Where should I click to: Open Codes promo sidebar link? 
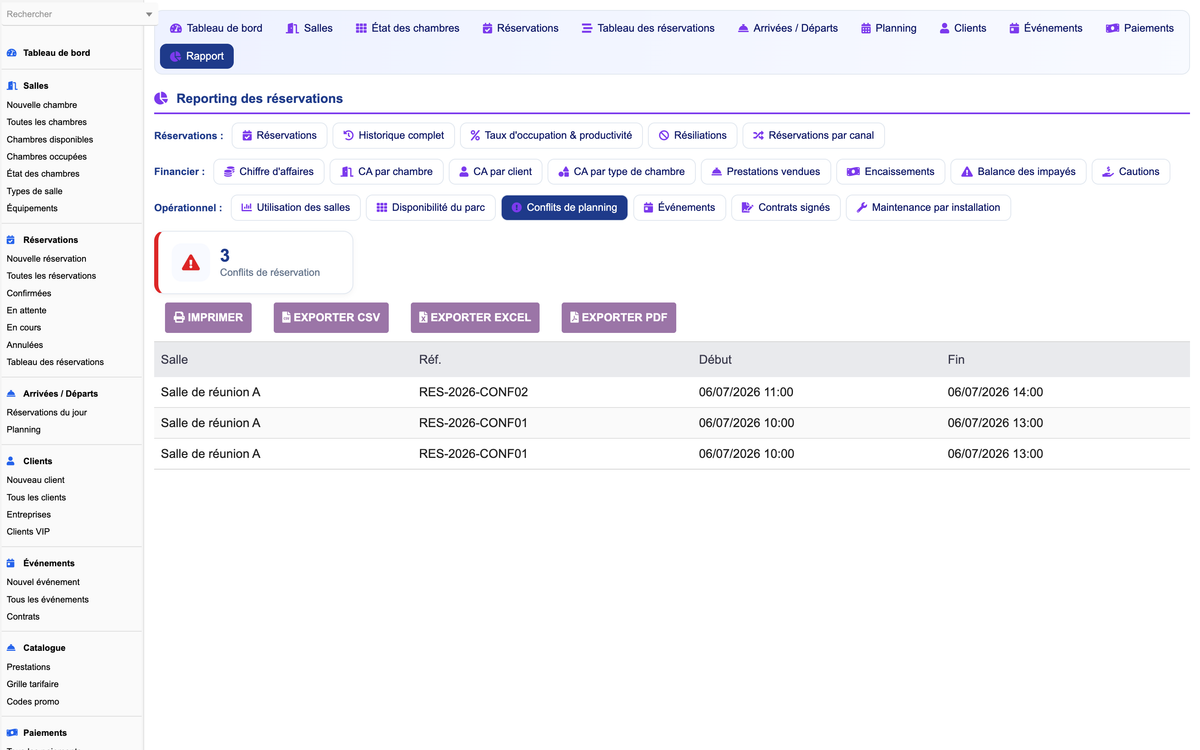(x=33, y=702)
